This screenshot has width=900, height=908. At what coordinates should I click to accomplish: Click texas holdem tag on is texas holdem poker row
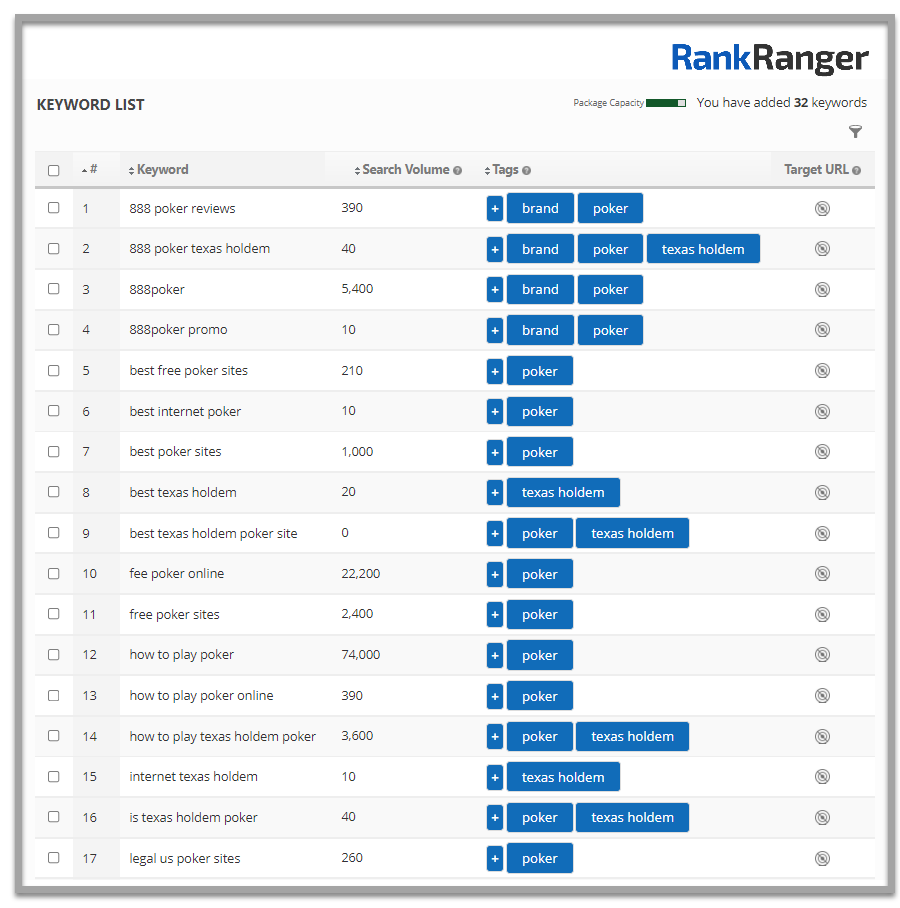tap(632, 818)
